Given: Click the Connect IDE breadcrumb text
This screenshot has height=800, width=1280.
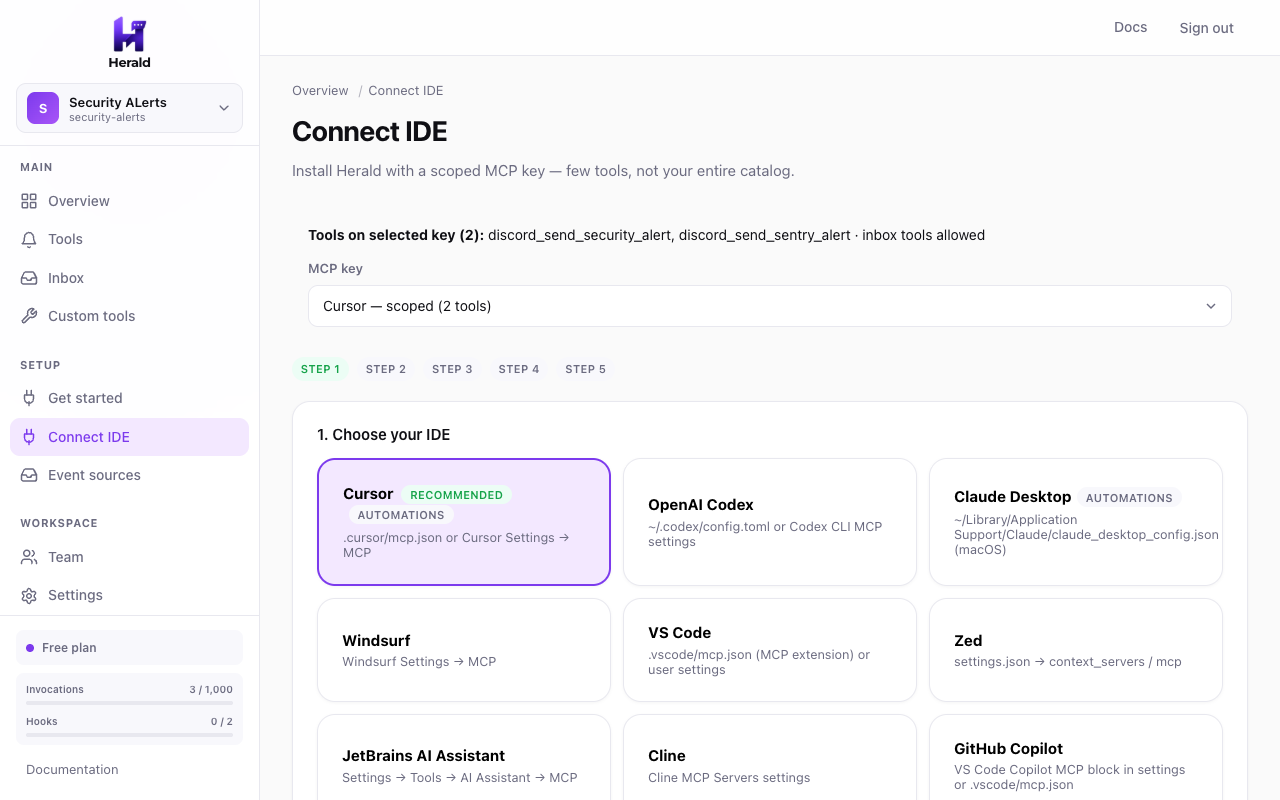Looking at the screenshot, I should pyautogui.click(x=406, y=90).
